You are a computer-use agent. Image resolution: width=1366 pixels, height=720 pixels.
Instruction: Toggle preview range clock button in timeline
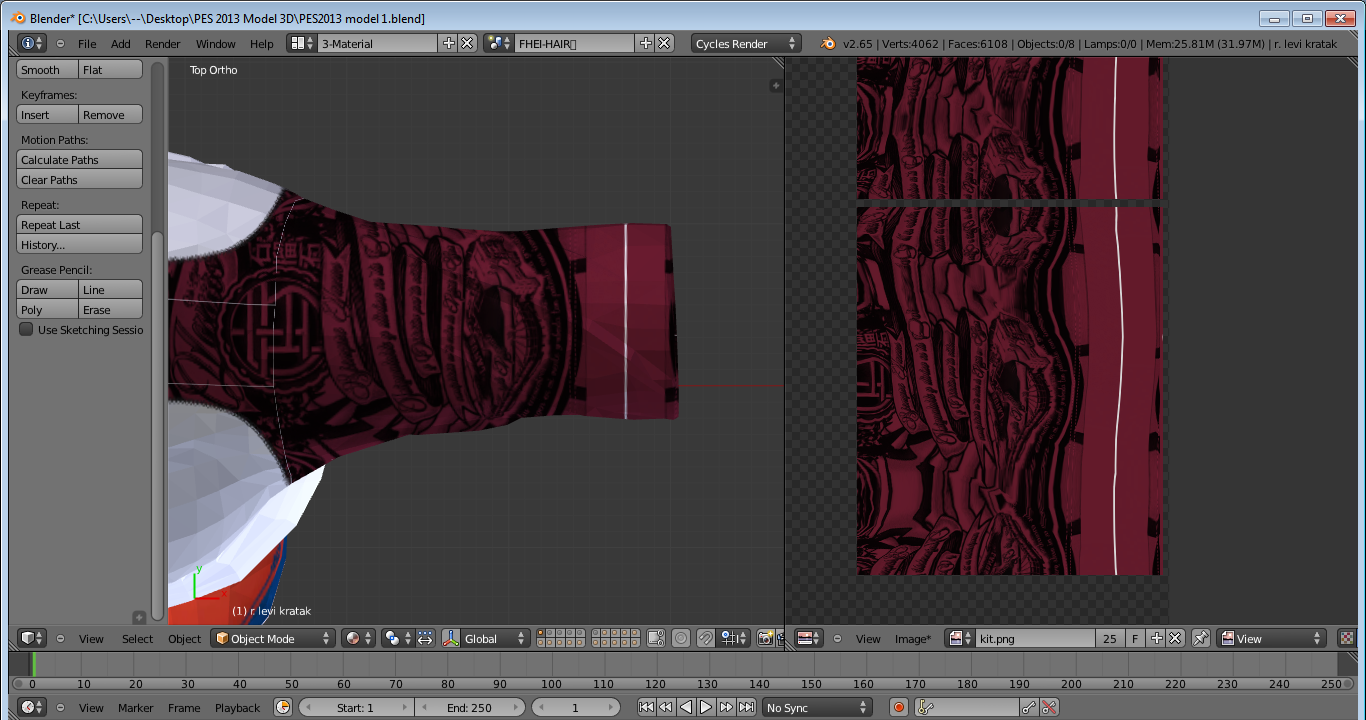coord(282,707)
